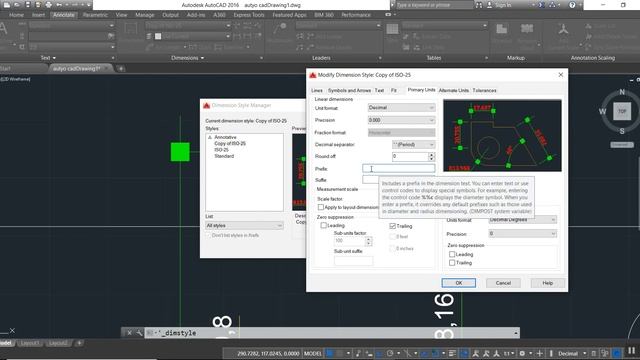Click the Round off spinner arrows
Image resolution: width=640 pixels, height=360 pixels.
click(x=431, y=156)
